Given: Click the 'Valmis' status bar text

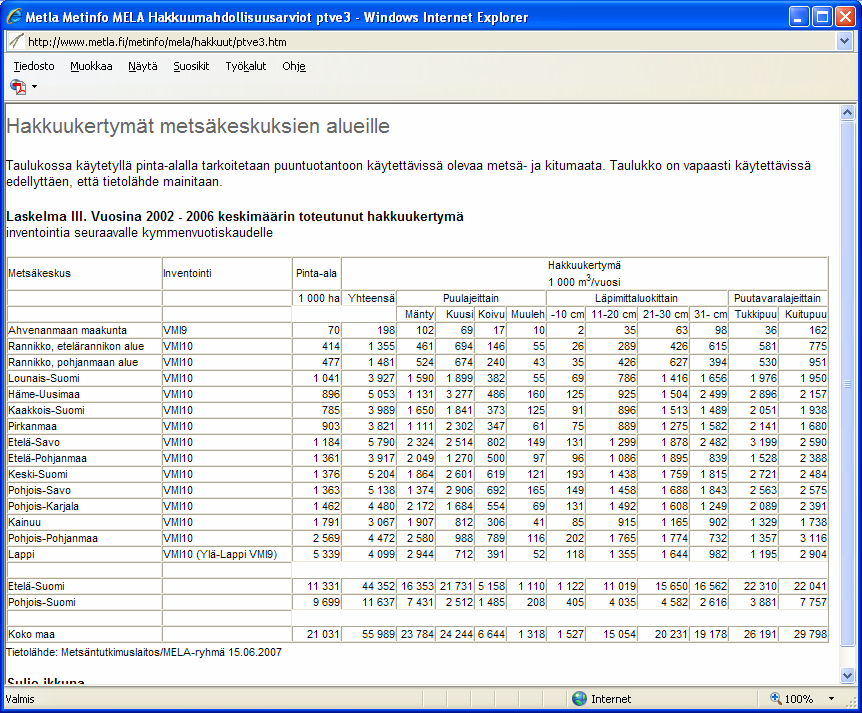Looking at the screenshot, I should tap(20, 699).
